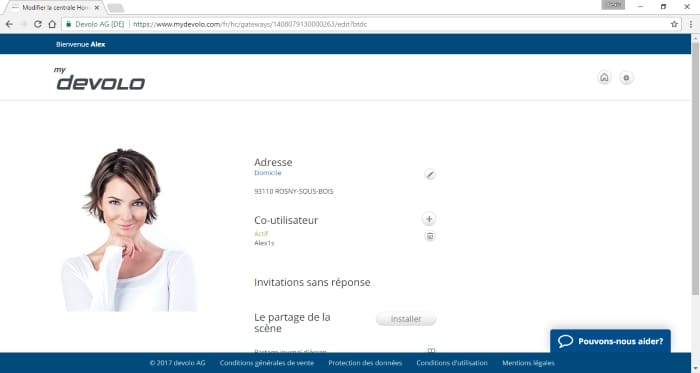Open a new browser tab
This screenshot has height=373, width=700.
[x=116, y=8]
